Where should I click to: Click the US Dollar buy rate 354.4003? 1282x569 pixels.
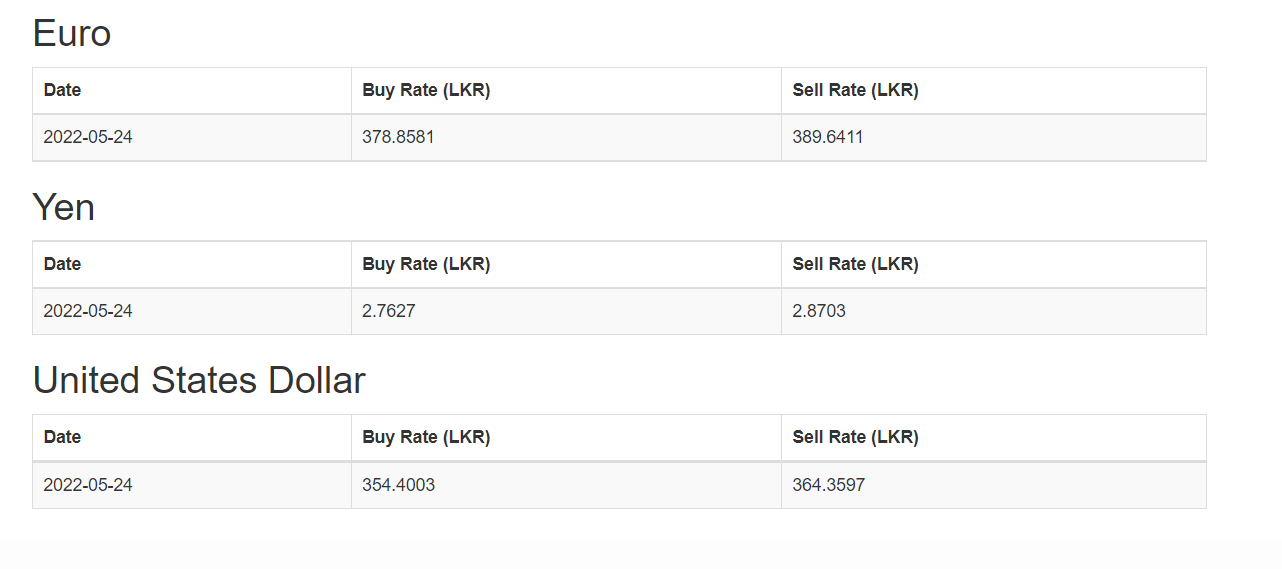click(398, 485)
